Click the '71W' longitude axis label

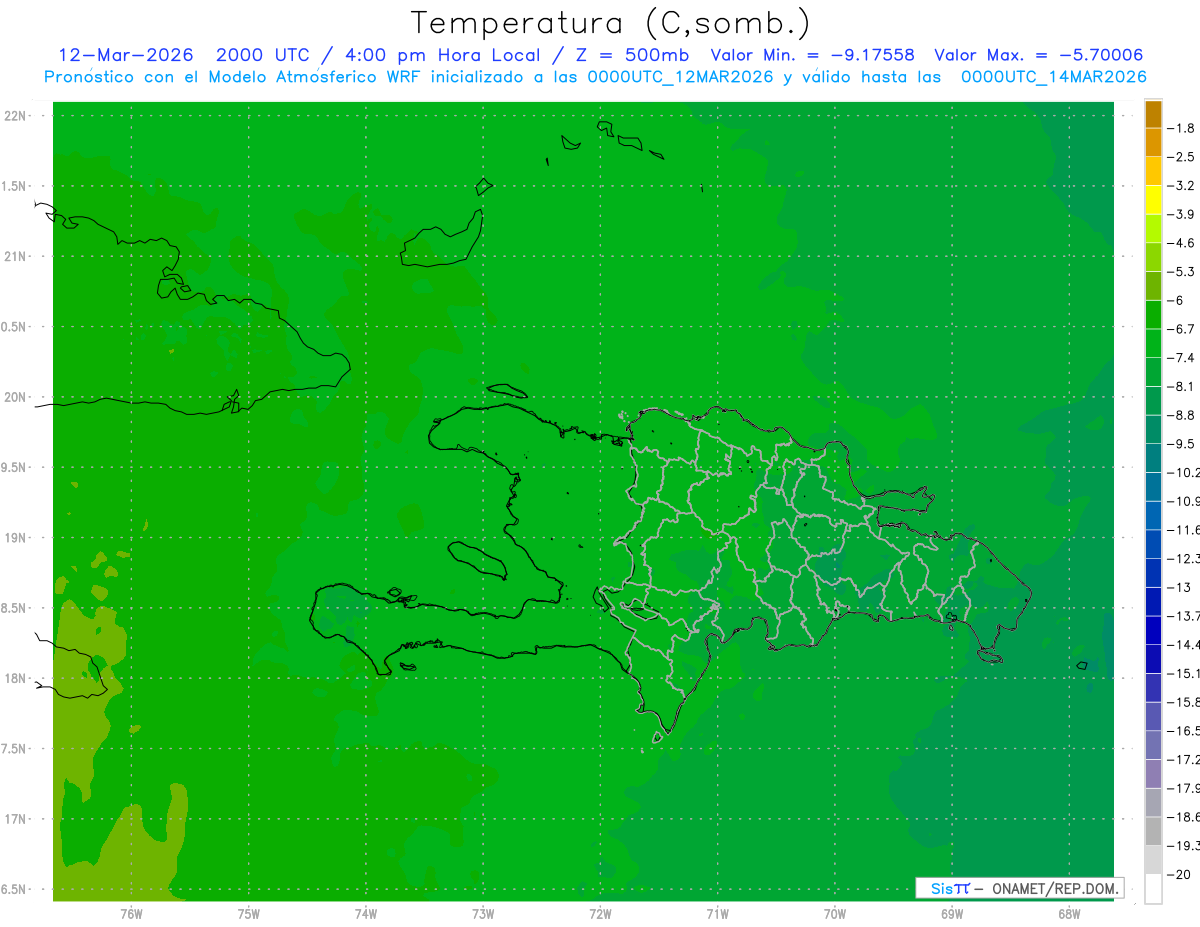click(717, 914)
